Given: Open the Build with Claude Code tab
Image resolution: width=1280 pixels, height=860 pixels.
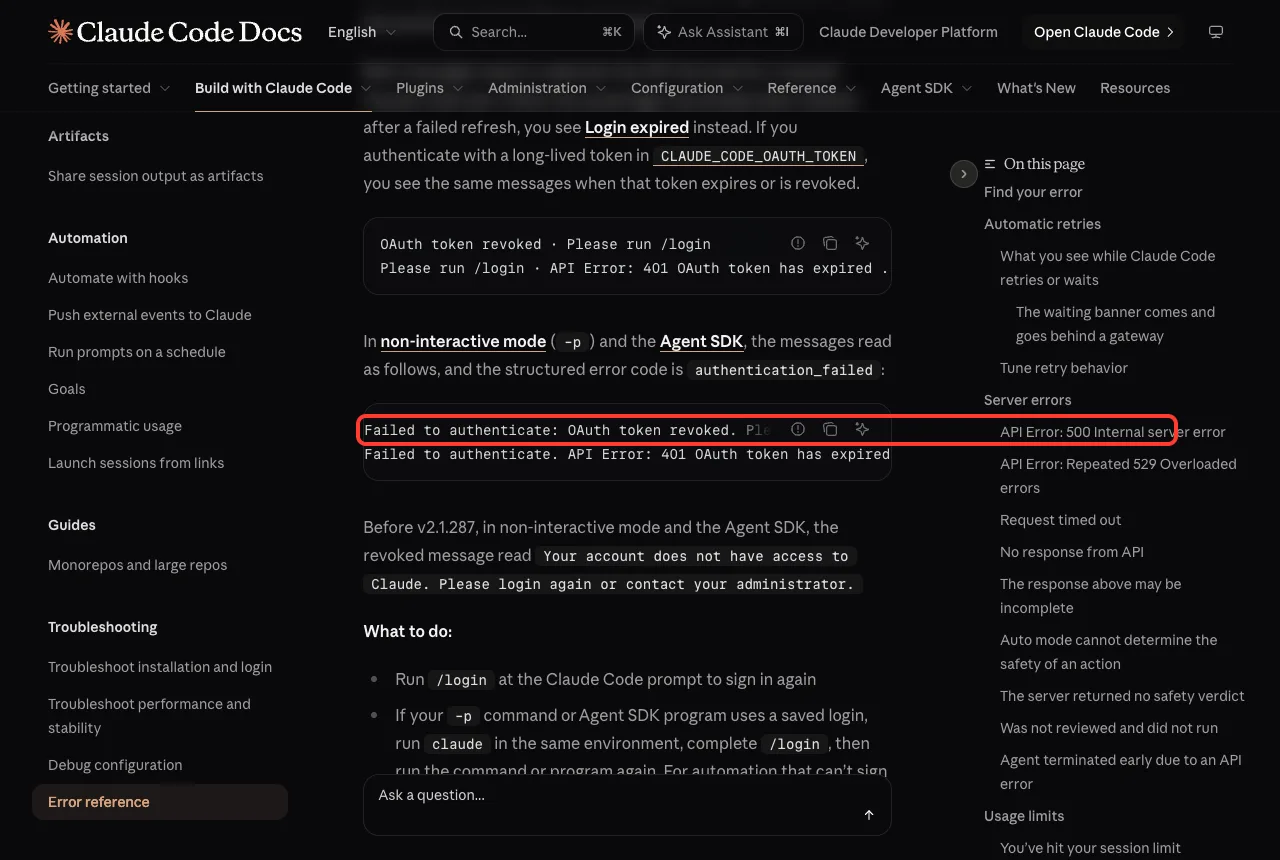Looking at the screenshot, I should tap(283, 88).
